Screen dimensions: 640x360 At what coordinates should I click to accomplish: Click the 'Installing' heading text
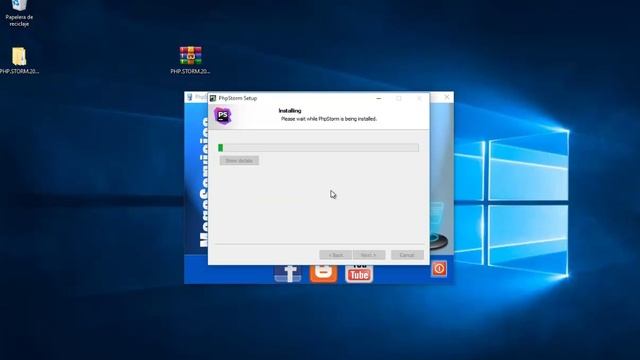coord(290,111)
